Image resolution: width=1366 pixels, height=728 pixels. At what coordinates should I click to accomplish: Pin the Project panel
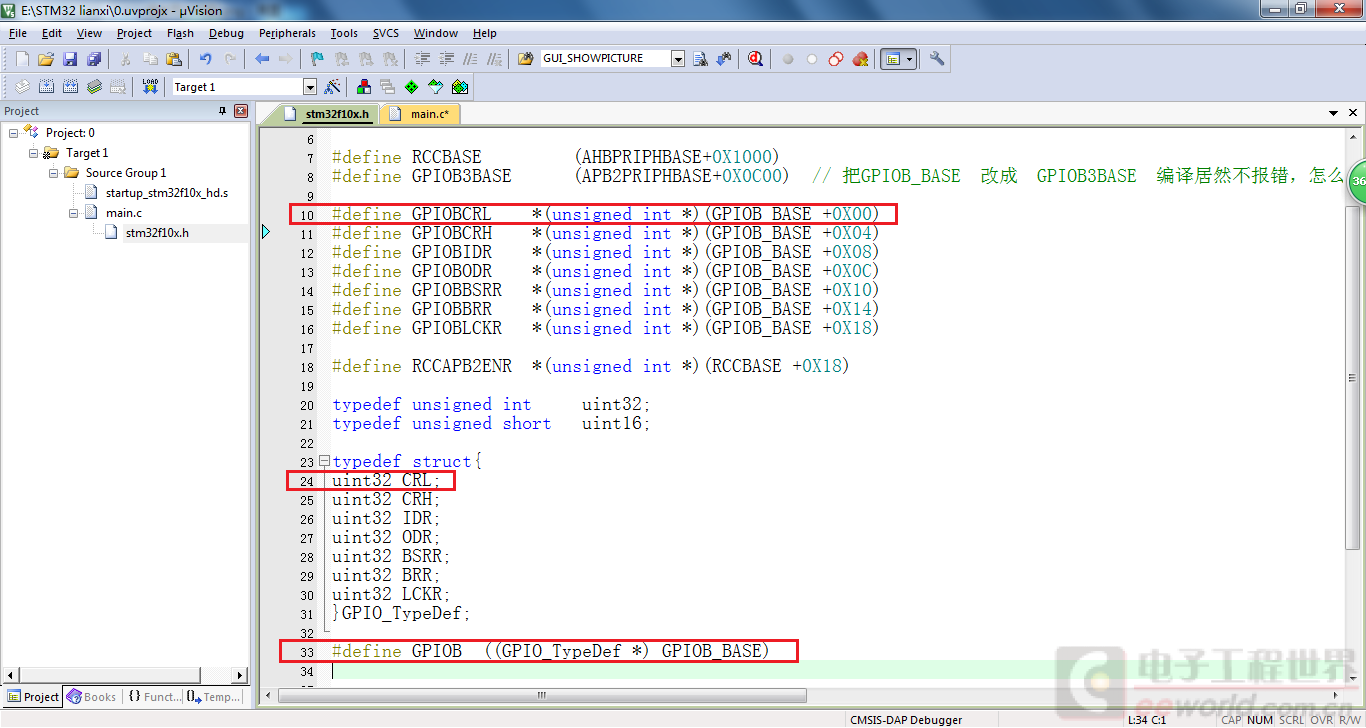[x=223, y=111]
